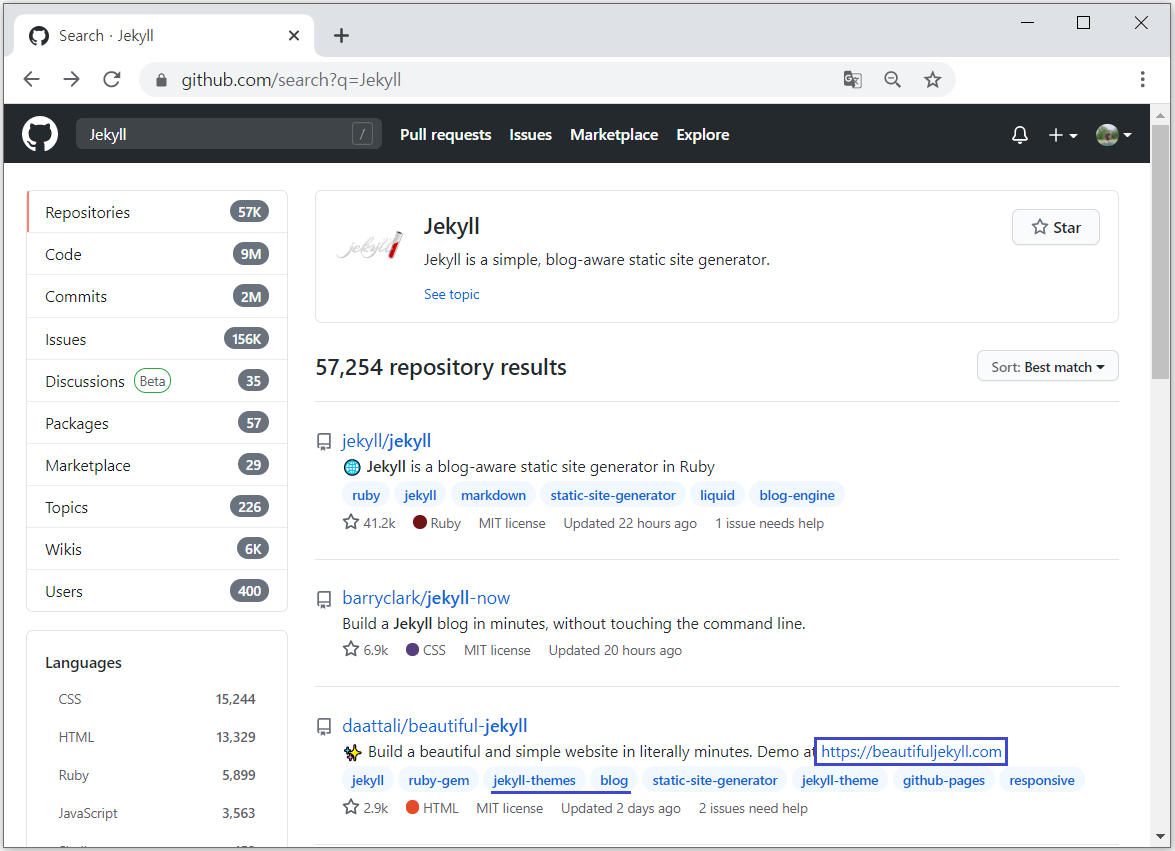Select Packages in sidebar
The width and height of the screenshot is (1175, 851).
tap(157, 423)
